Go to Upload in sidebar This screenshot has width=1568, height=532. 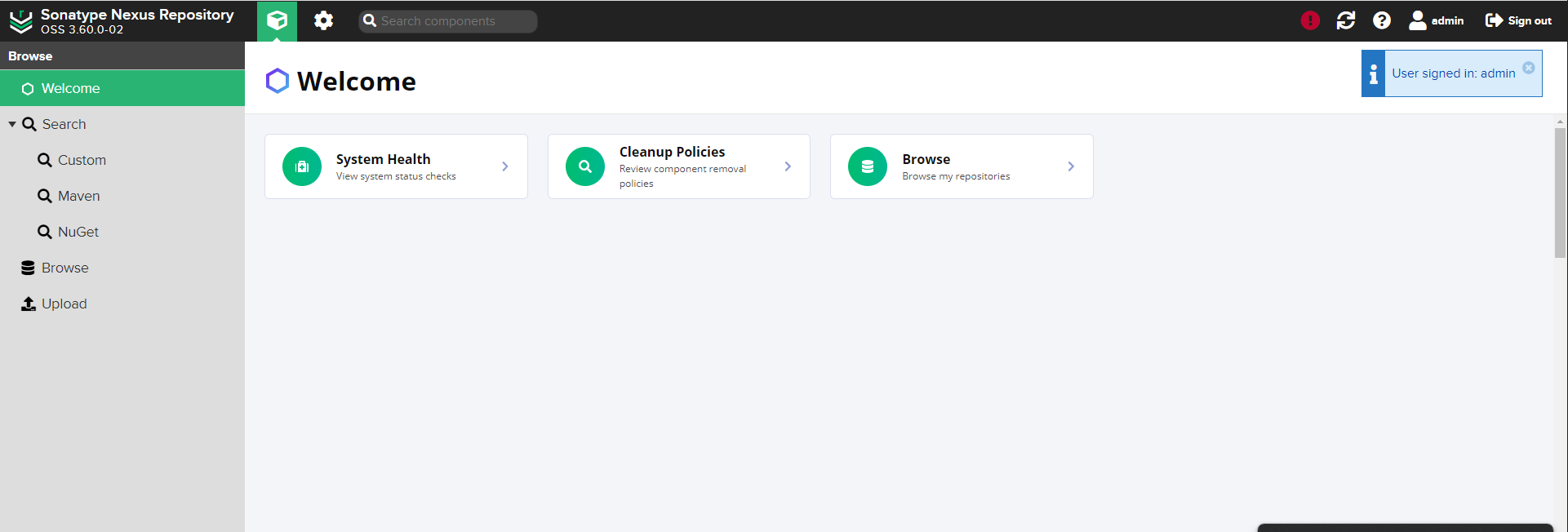coord(64,304)
